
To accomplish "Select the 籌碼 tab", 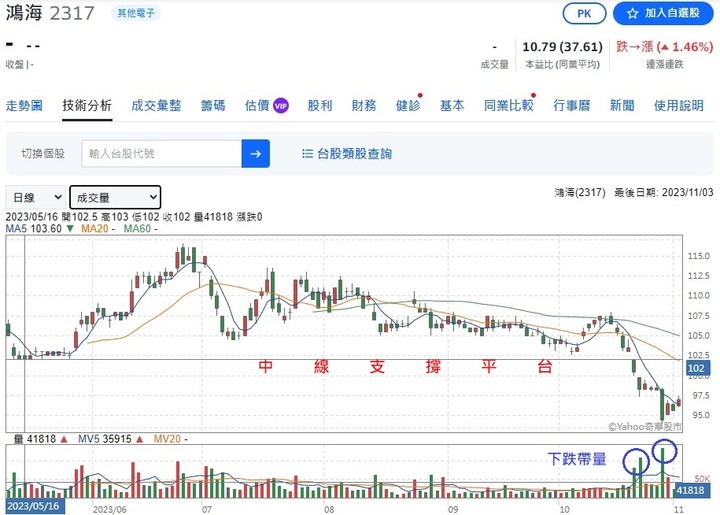I will [213, 105].
